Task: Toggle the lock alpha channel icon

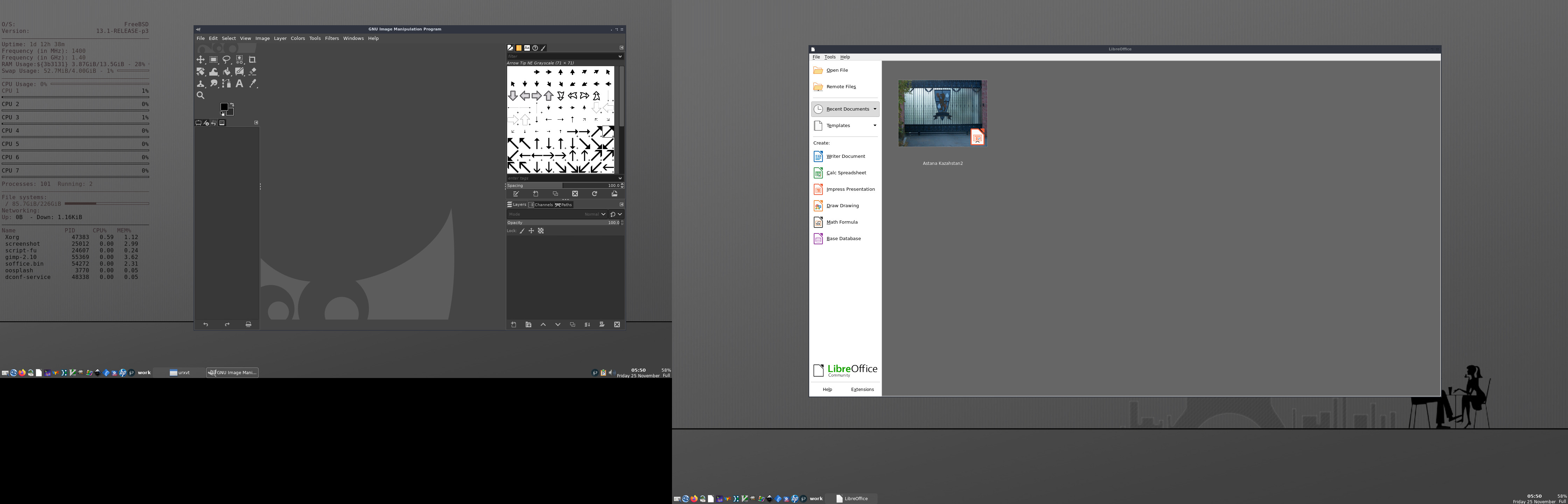Action: tap(540, 231)
